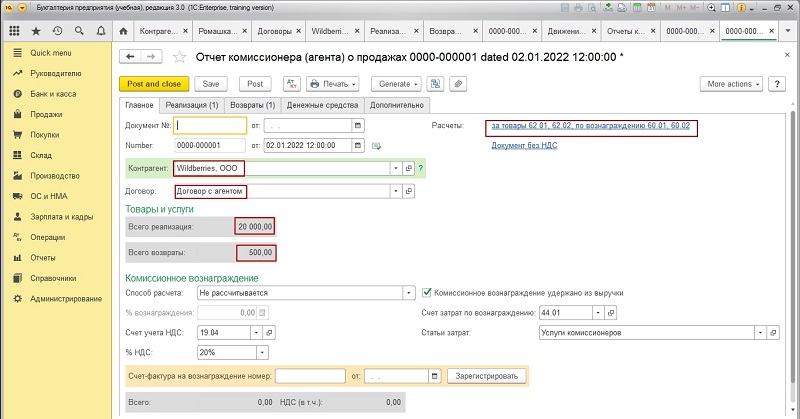This screenshot has height=419, width=800.
Task: Open calculator in % вознаграждения field
Action: 262,312
